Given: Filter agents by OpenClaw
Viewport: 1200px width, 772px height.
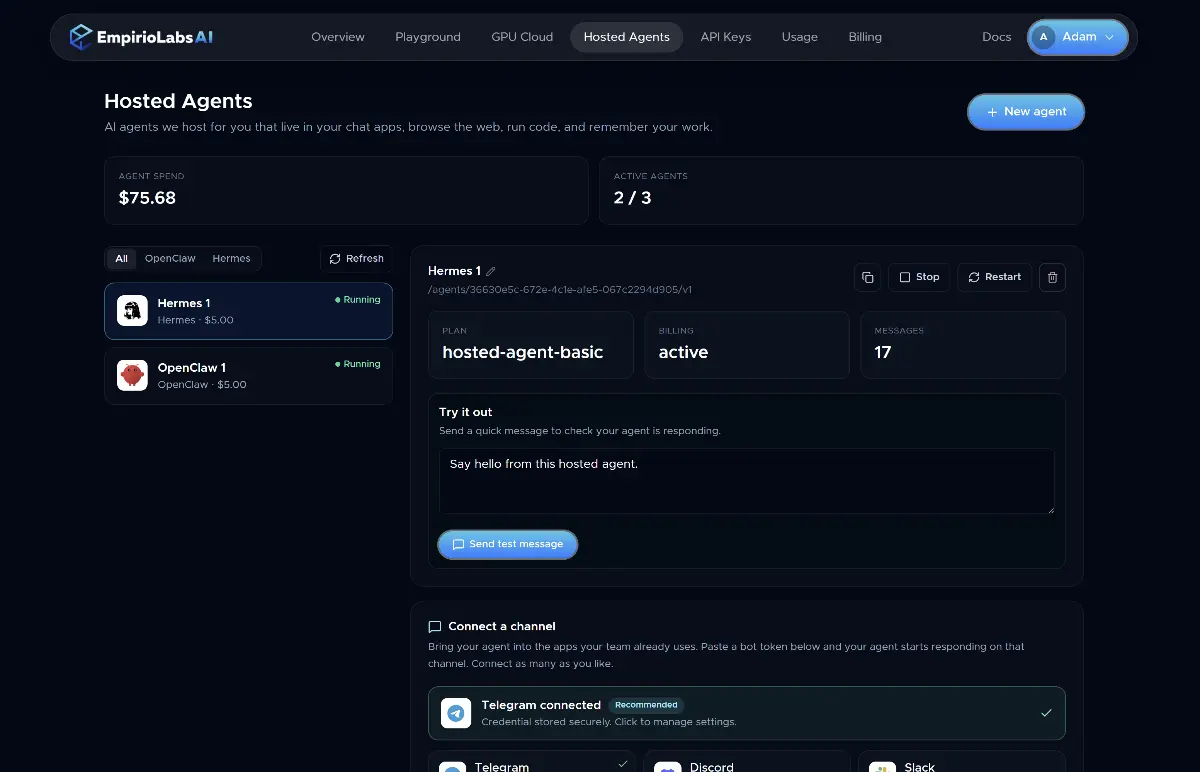Looking at the screenshot, I should tap(170, 259).
